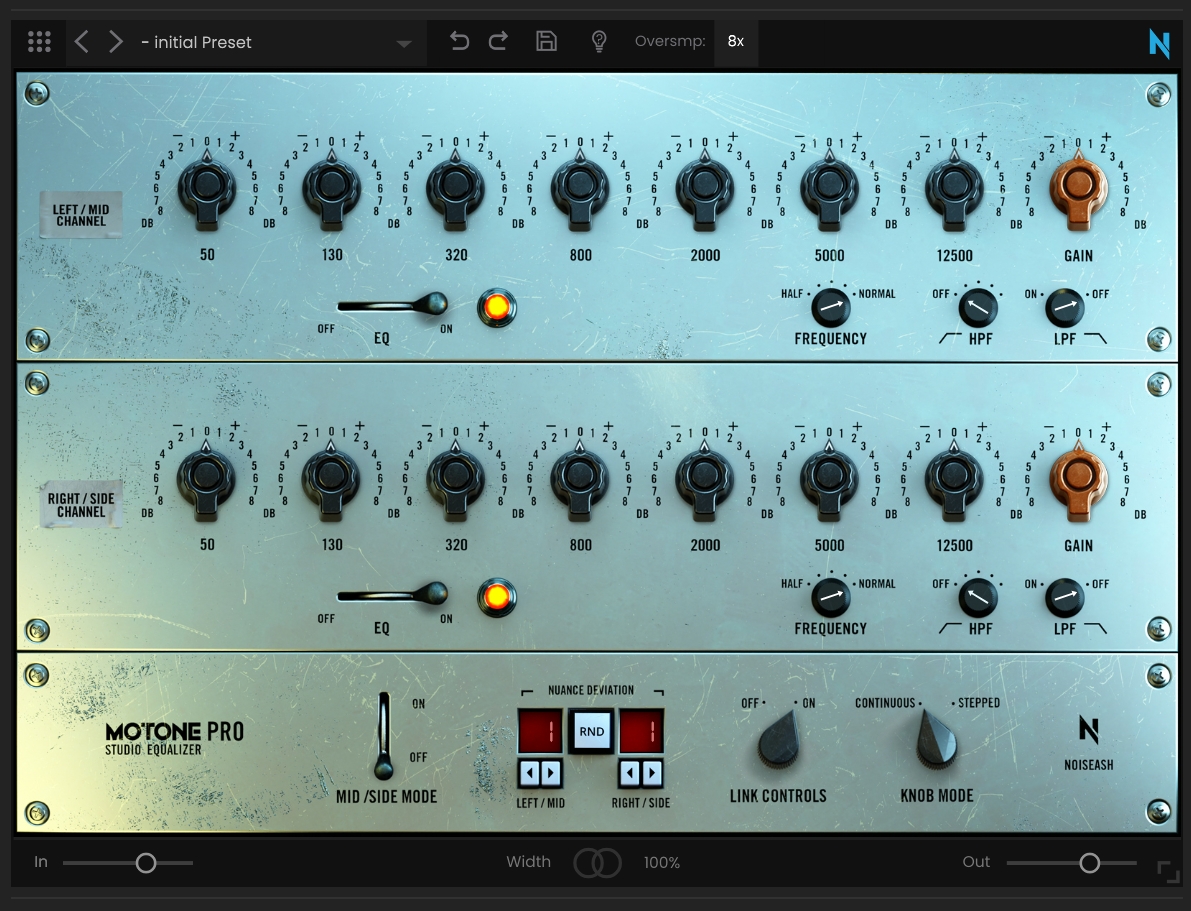
Task: Switch the Left/Mid FREQUENCY half/normal knob
Action: (830, 307)
